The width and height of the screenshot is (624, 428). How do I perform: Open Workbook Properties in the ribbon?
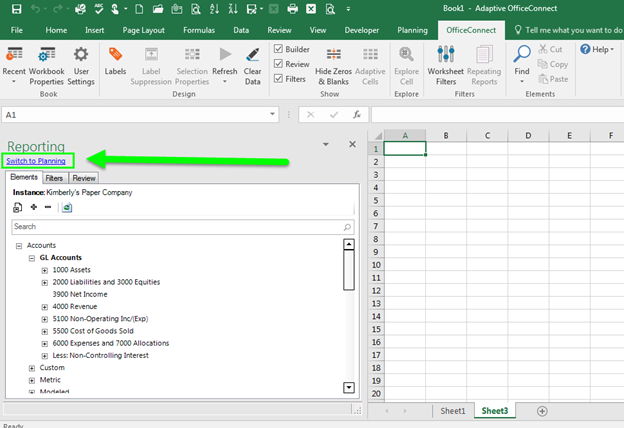tap(46, 66)
